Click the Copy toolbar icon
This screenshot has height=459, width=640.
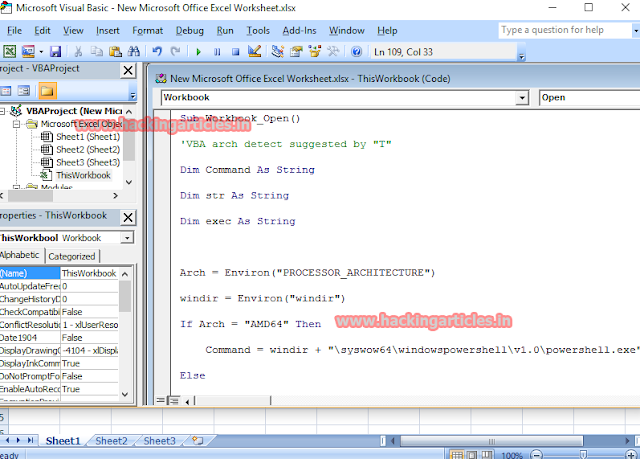(97, 51)
